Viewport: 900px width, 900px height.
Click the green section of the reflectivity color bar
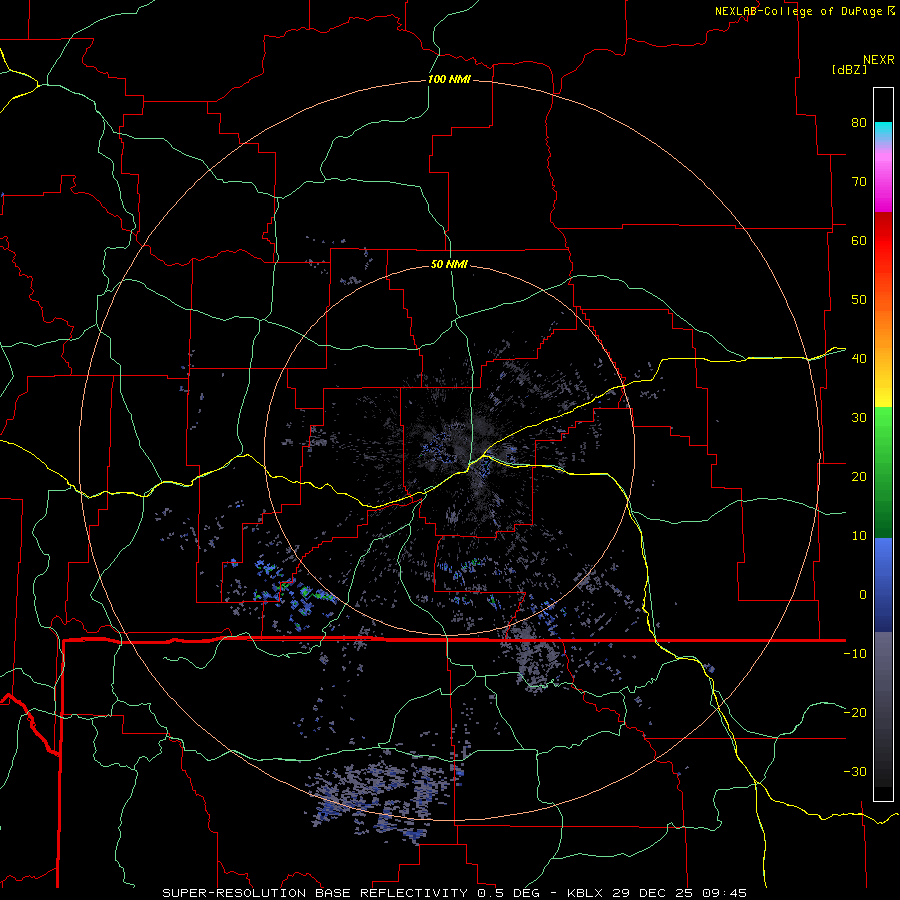pos(883,472)
